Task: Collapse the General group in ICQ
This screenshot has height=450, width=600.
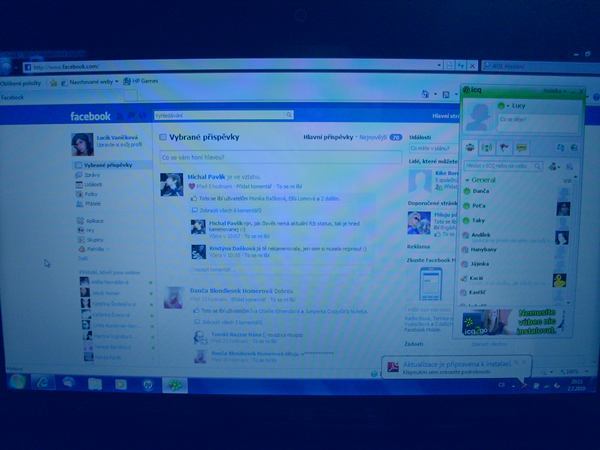Action: [x=467, y=179]
